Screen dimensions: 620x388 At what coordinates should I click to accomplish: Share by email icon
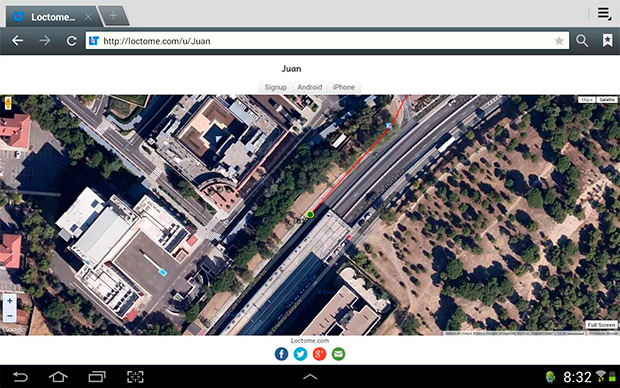pos(338,354)
